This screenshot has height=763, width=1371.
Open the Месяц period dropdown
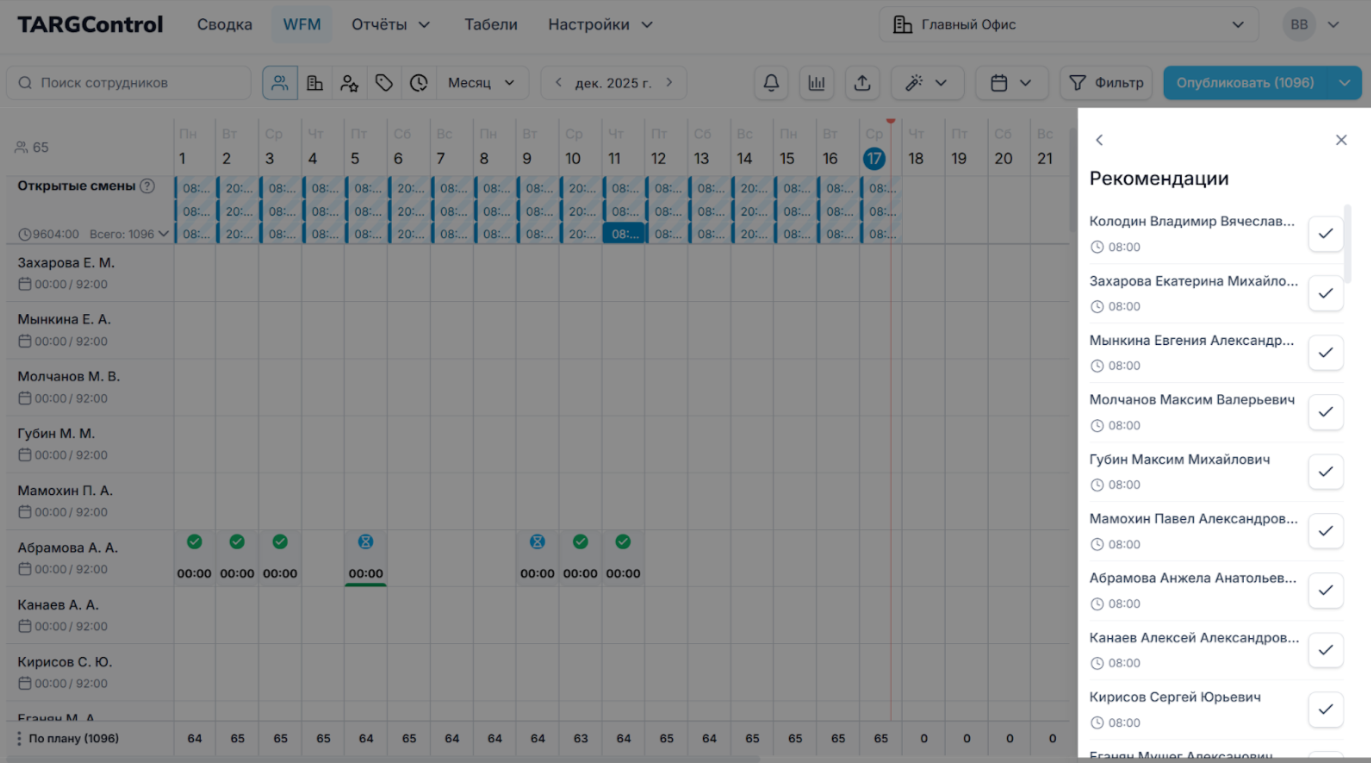tap(481, 83)
